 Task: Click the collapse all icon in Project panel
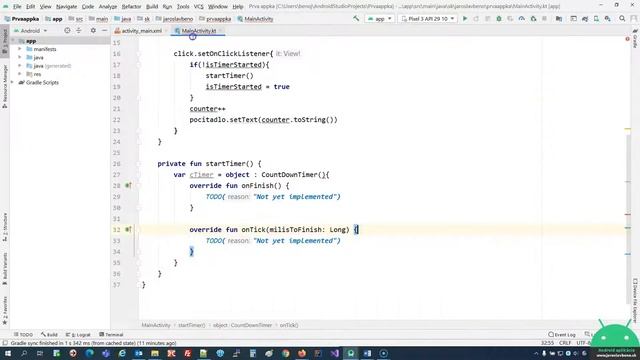(x=79, y=31)
